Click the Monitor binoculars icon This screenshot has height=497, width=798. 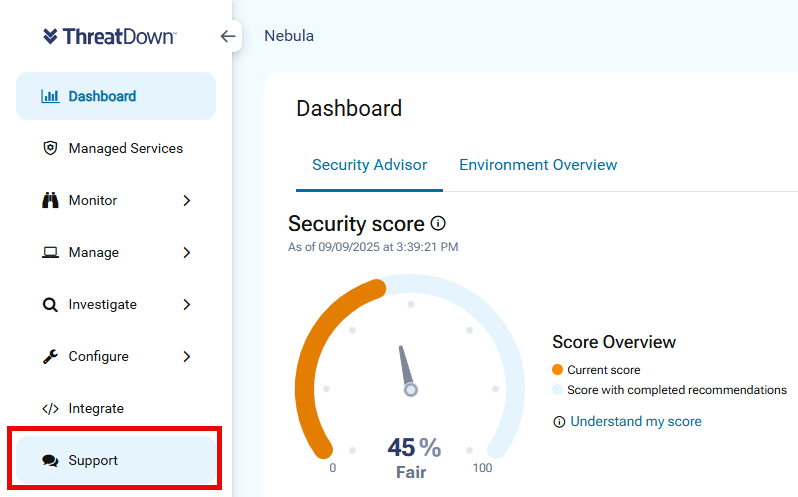click(x=50, y=200)
